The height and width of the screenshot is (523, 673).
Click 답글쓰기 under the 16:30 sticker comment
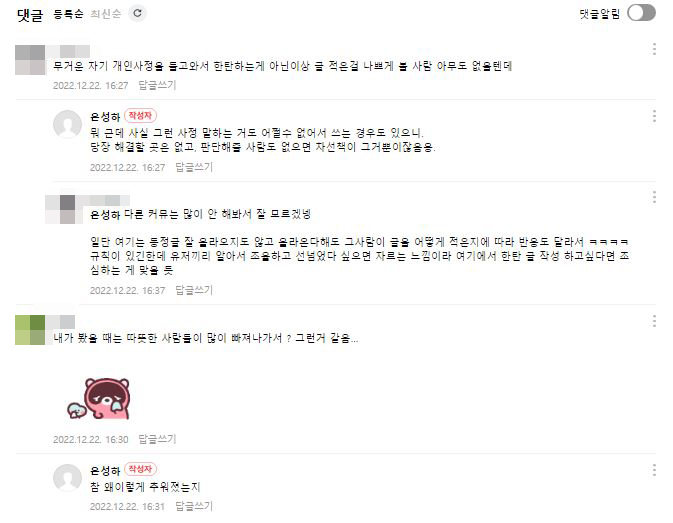[x=157, y=439]
